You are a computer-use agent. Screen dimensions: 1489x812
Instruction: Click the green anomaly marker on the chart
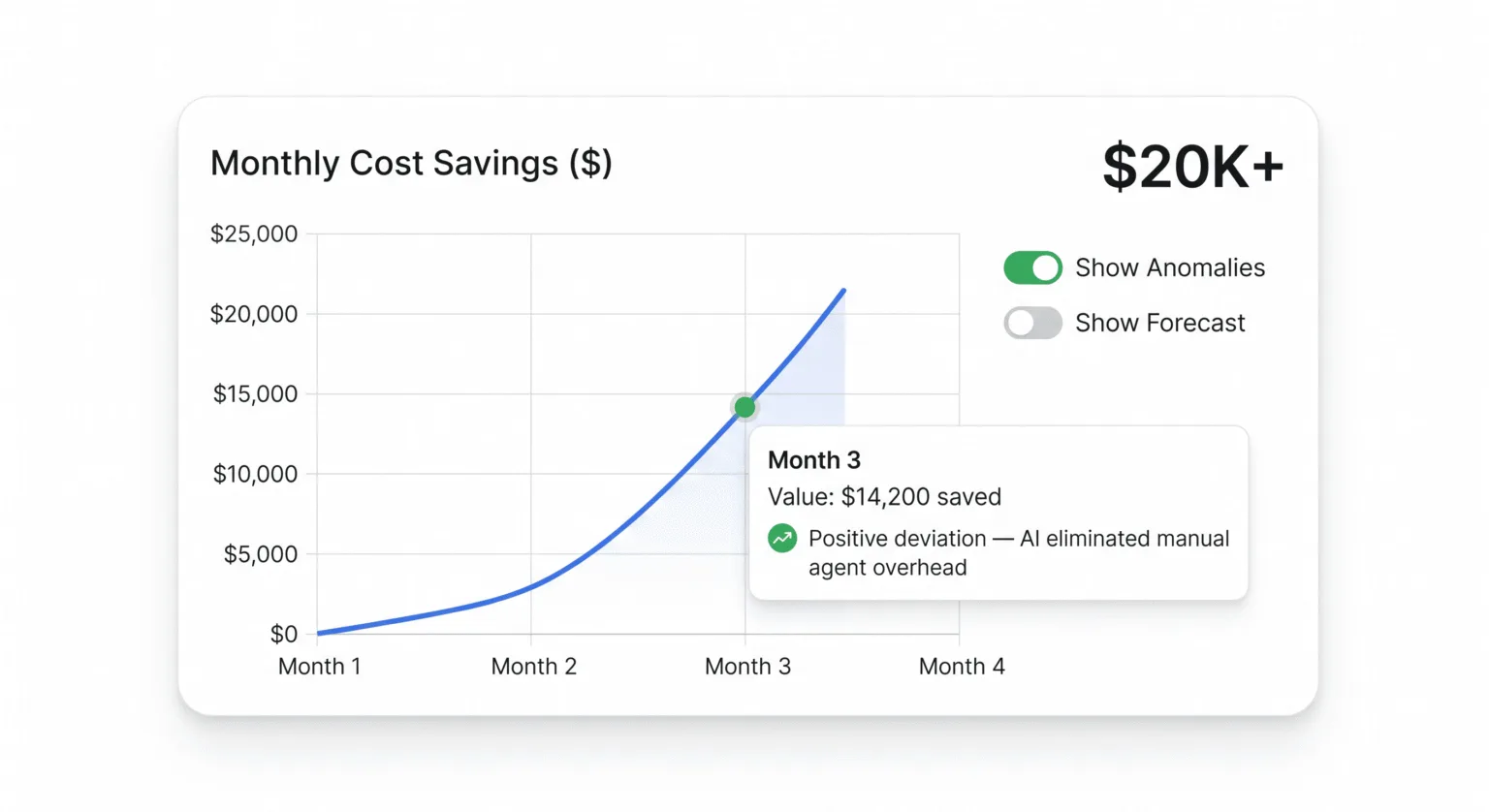(744, 407)
